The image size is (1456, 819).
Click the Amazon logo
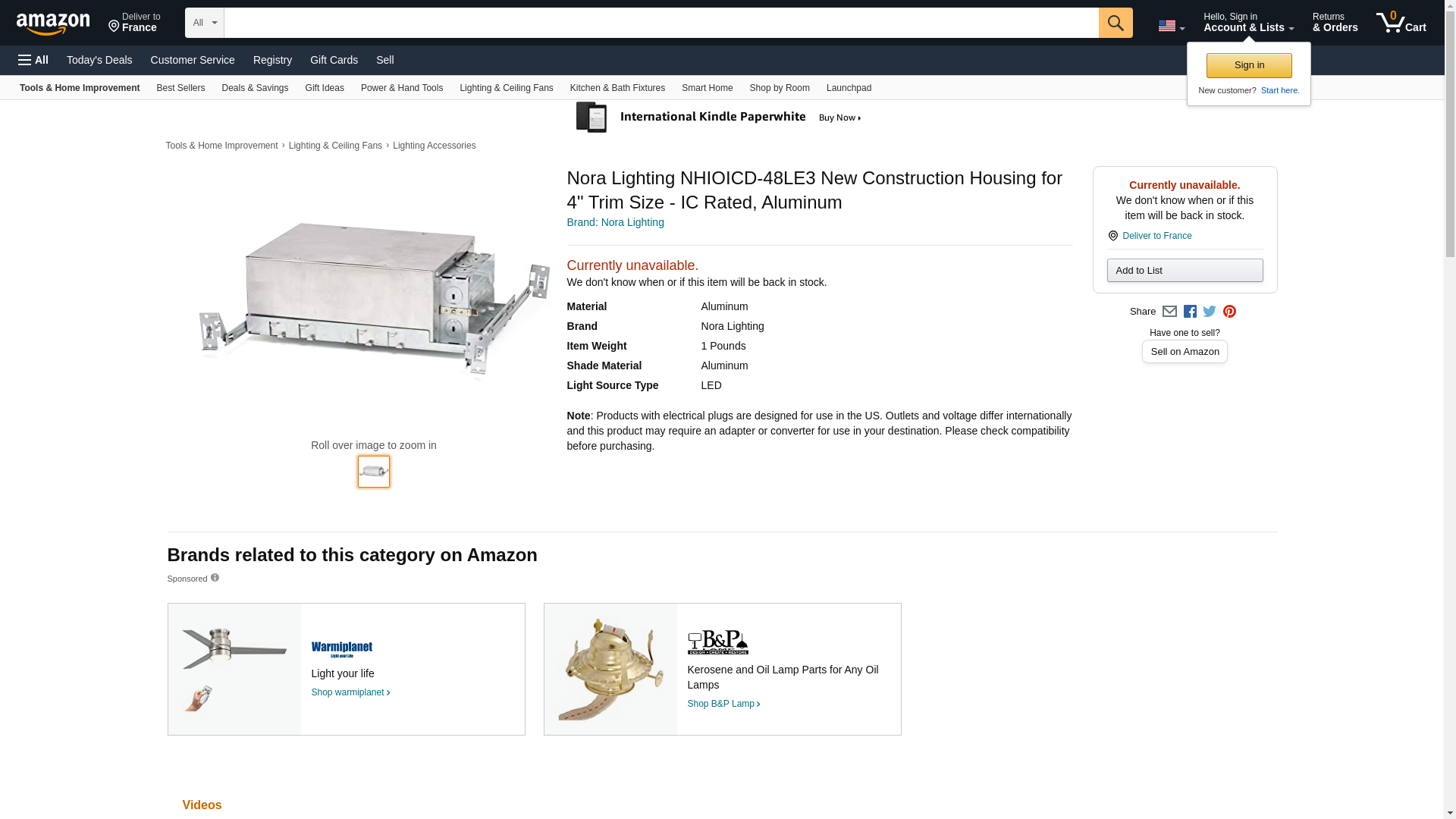tap(53, 24)
